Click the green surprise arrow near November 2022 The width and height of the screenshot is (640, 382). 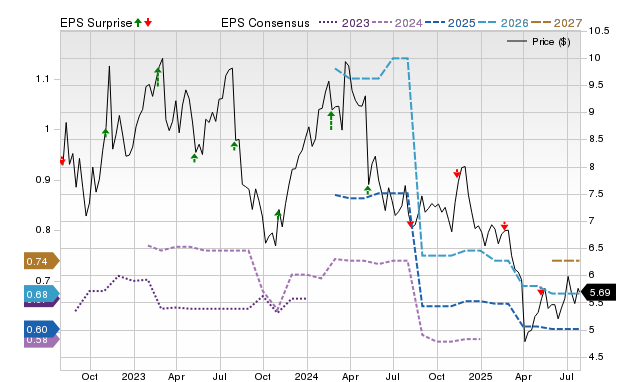(x=105, y=133)
